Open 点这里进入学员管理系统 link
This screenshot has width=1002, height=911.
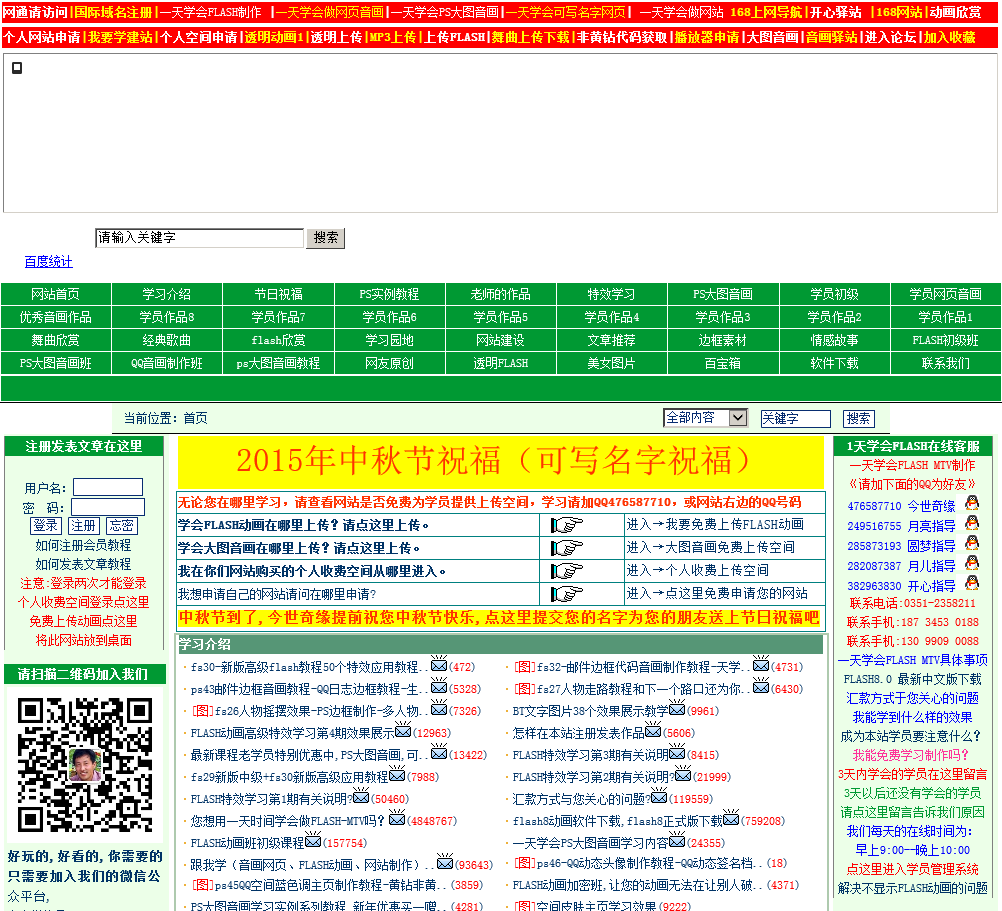point(913,869)
